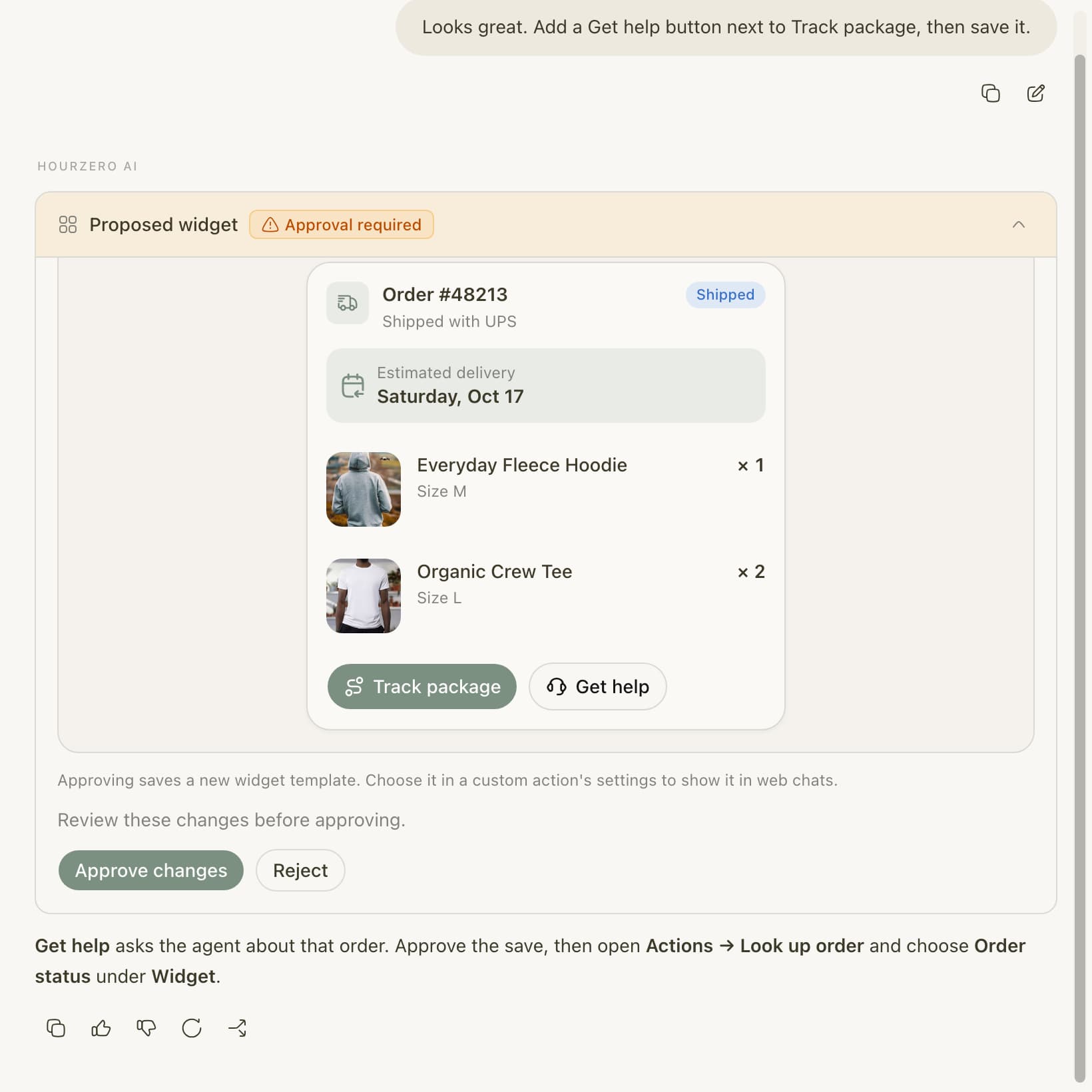Image resolution: width=1092 pixels, height=1092 pixels.
Task: Click the Size L label
Action: 439,598
